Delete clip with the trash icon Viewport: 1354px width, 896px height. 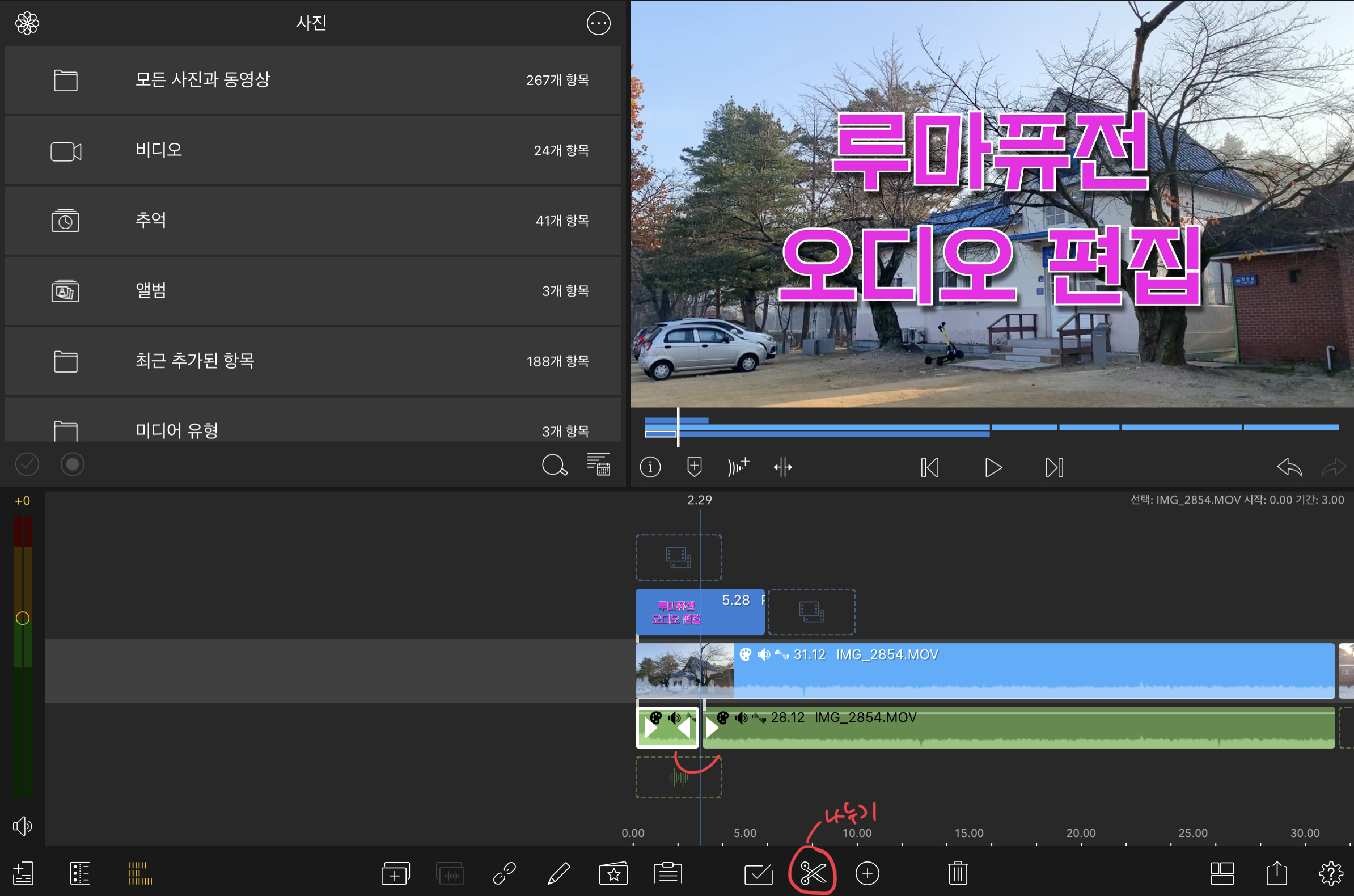pos(958,873)
